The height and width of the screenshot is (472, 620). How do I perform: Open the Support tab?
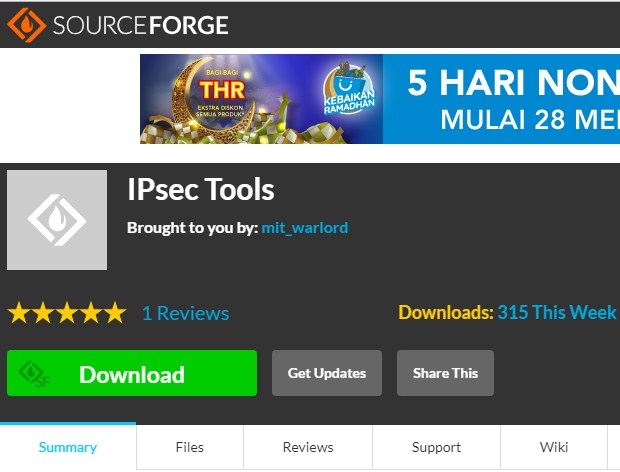(x=437, y=447)
